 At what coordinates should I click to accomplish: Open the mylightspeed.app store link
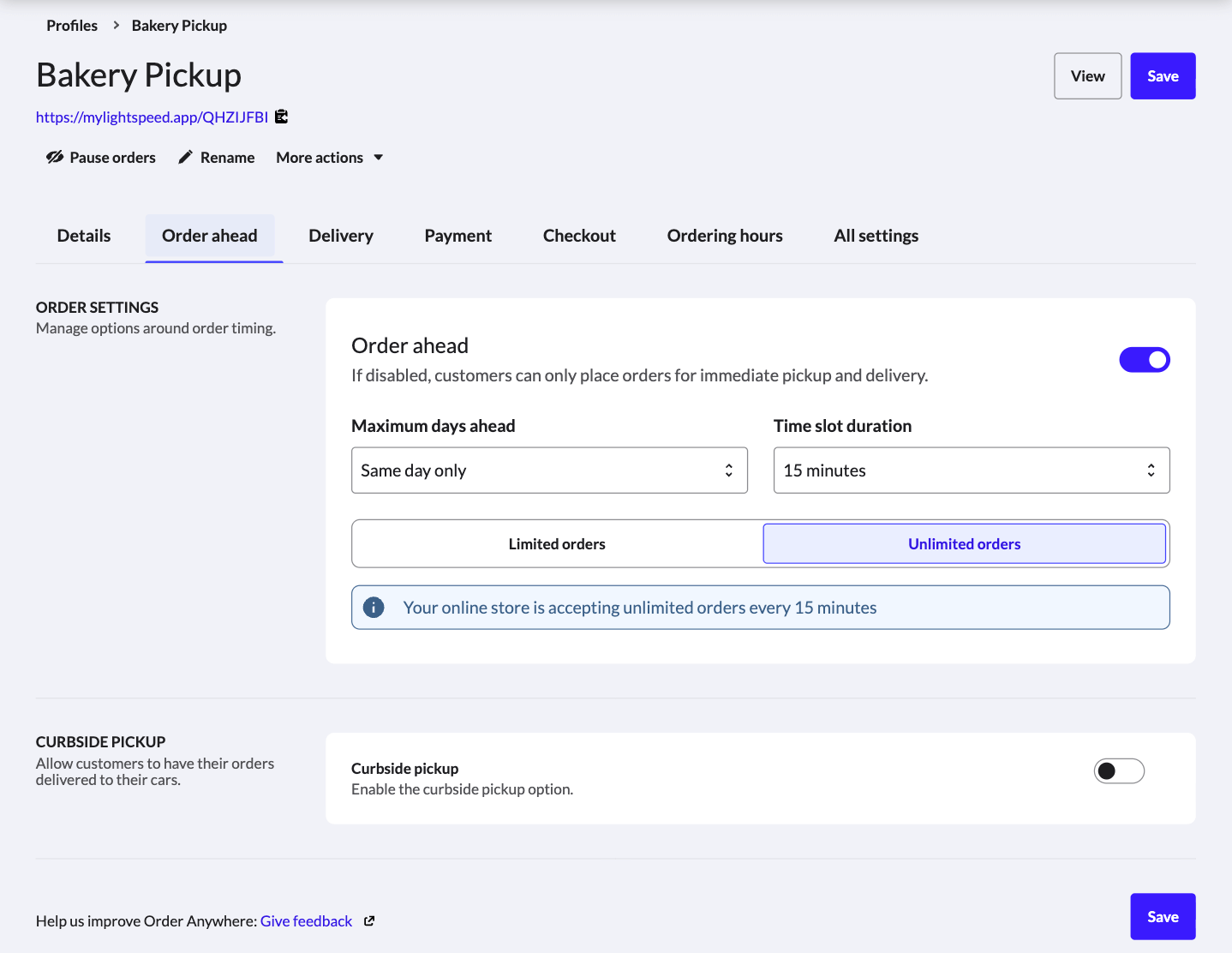pyautogui.click(x=152, y=117)
